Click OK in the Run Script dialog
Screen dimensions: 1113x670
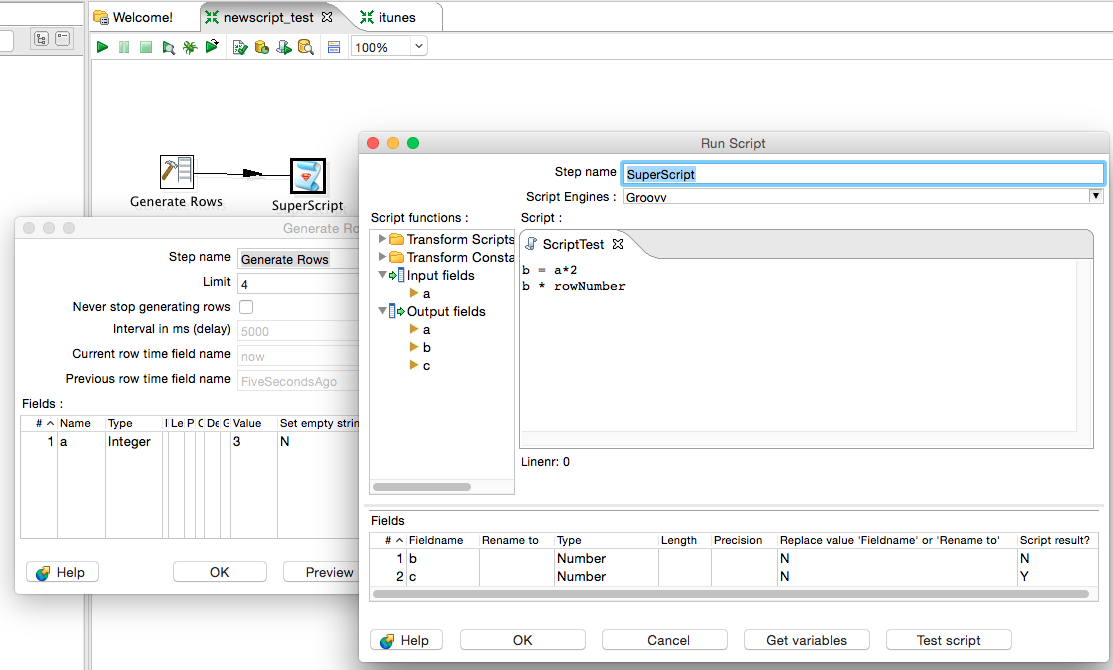point(522,640)
